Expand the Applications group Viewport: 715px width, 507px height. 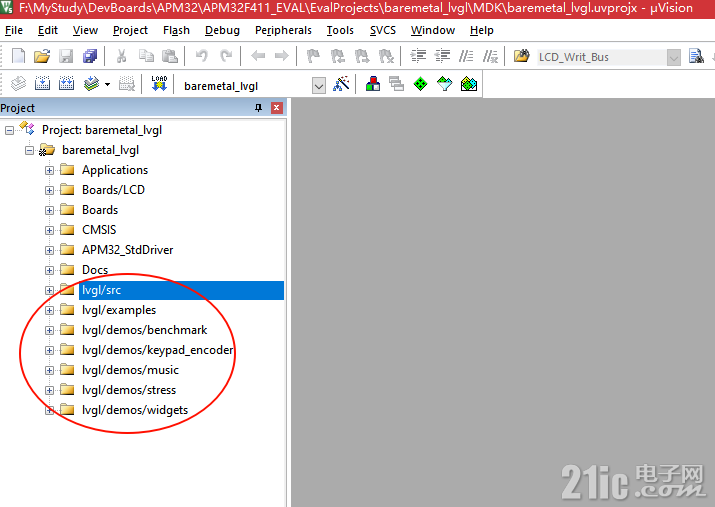coord(49,171)
